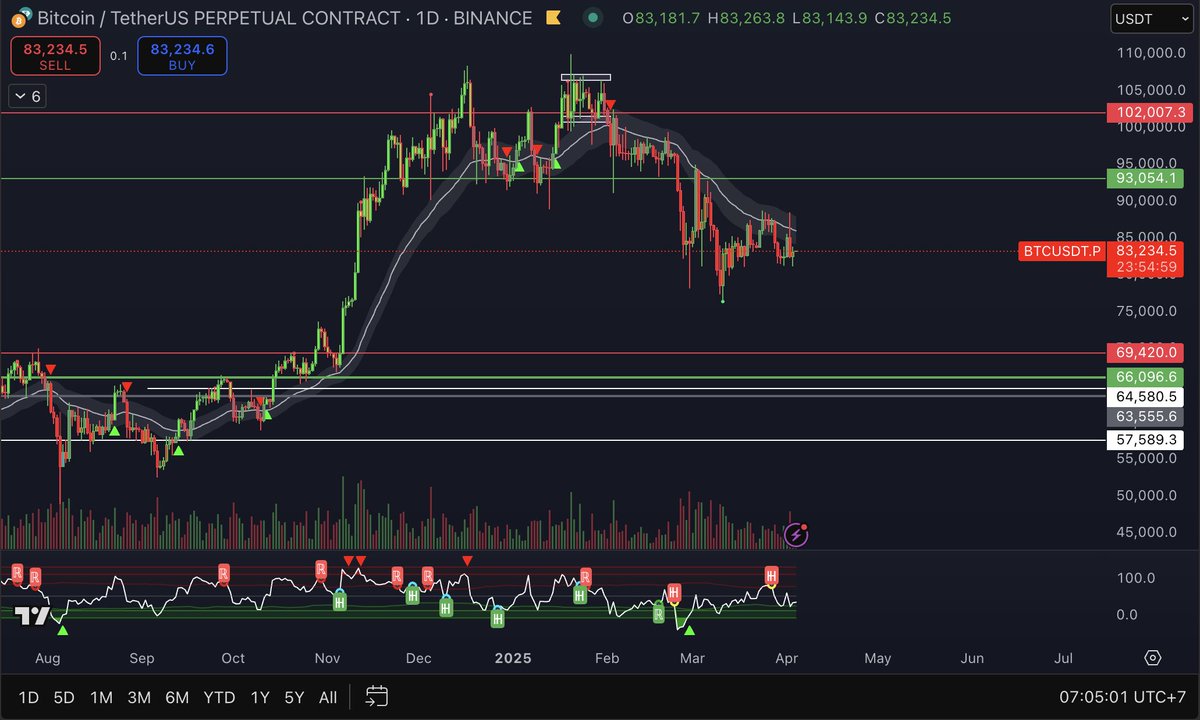1200x720 pixels.
Task: Open chart settings gear icon
Action: coord(1153,658)
